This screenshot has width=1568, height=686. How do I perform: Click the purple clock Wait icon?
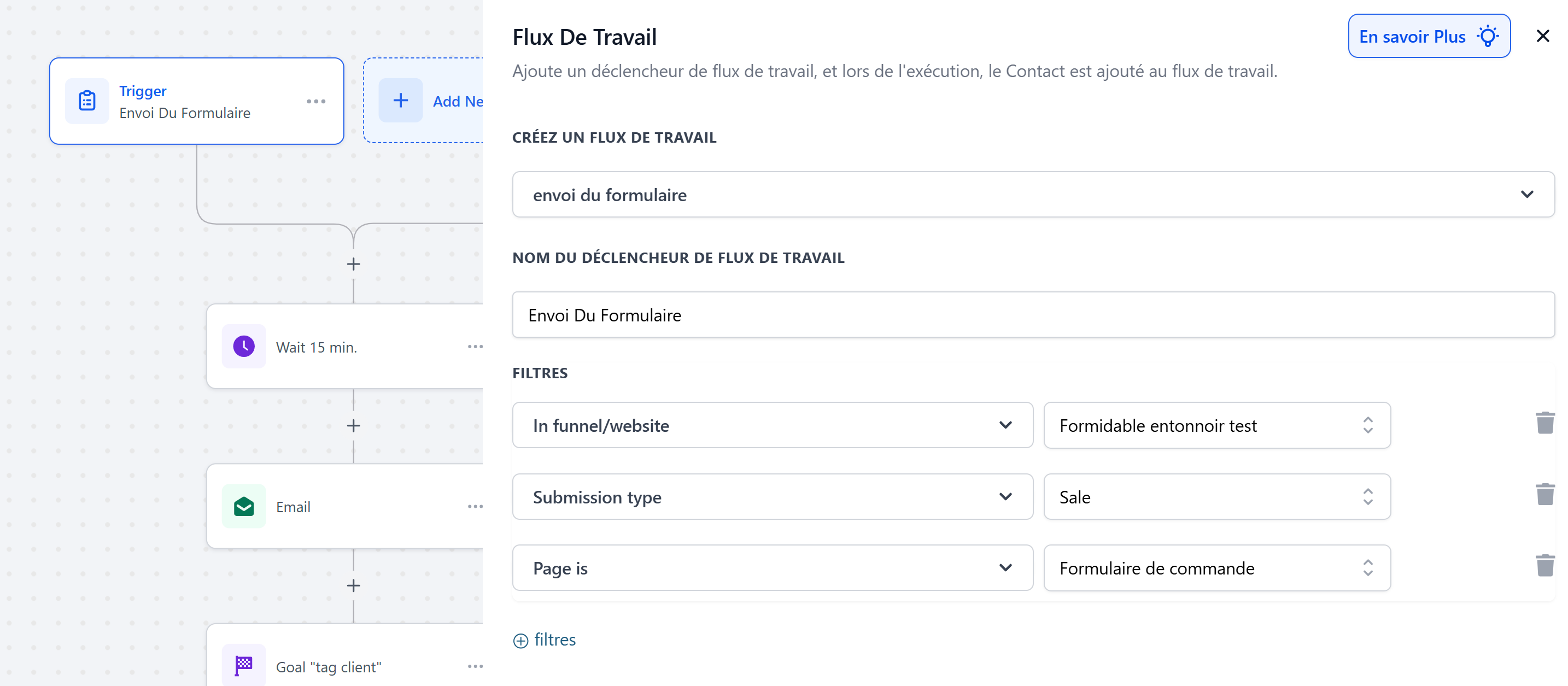click(243, 347)
